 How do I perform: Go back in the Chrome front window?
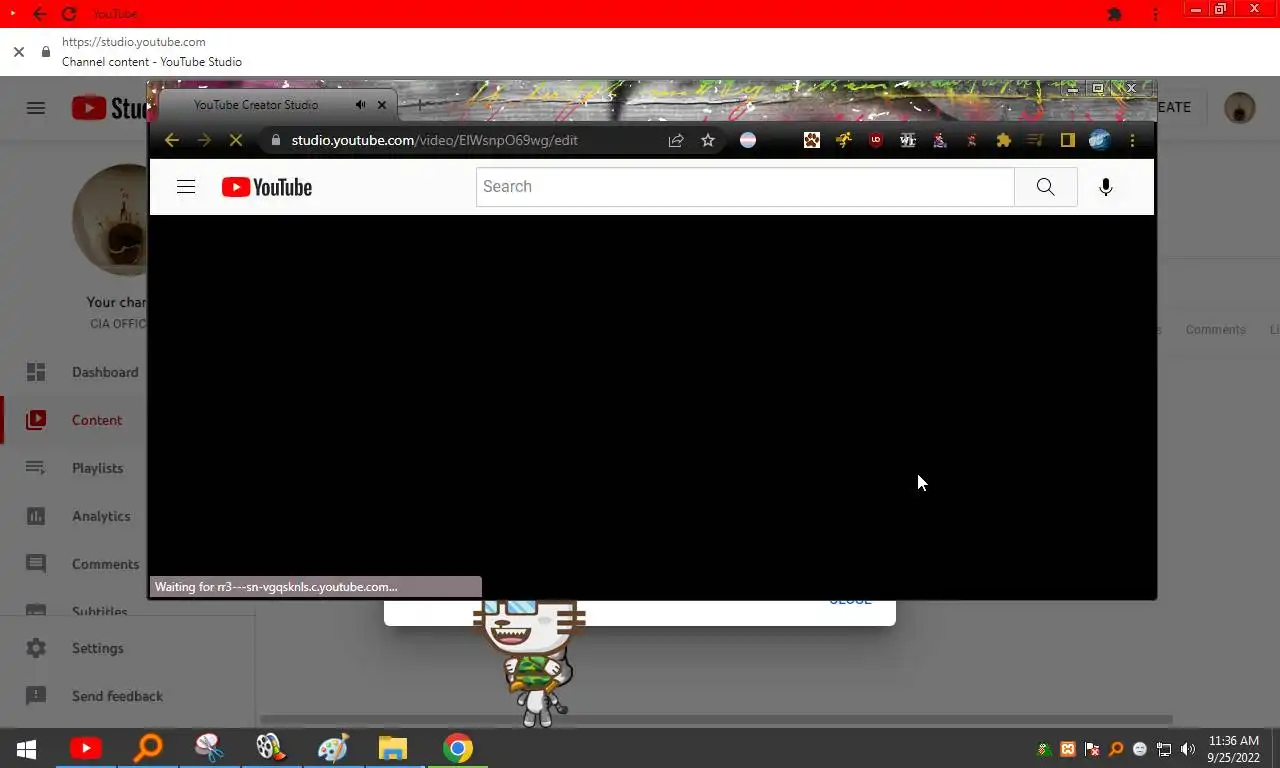click(x=171, y=140)
